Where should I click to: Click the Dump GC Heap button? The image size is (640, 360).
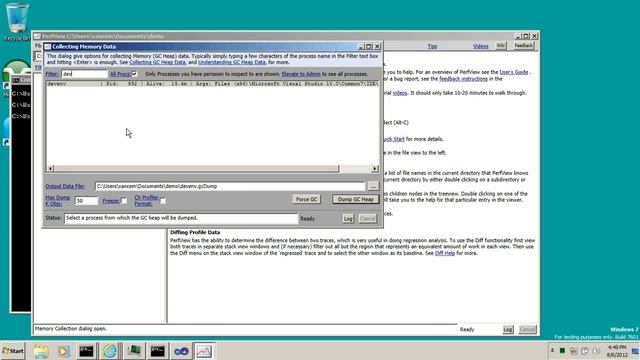click(x=356, y=199)
